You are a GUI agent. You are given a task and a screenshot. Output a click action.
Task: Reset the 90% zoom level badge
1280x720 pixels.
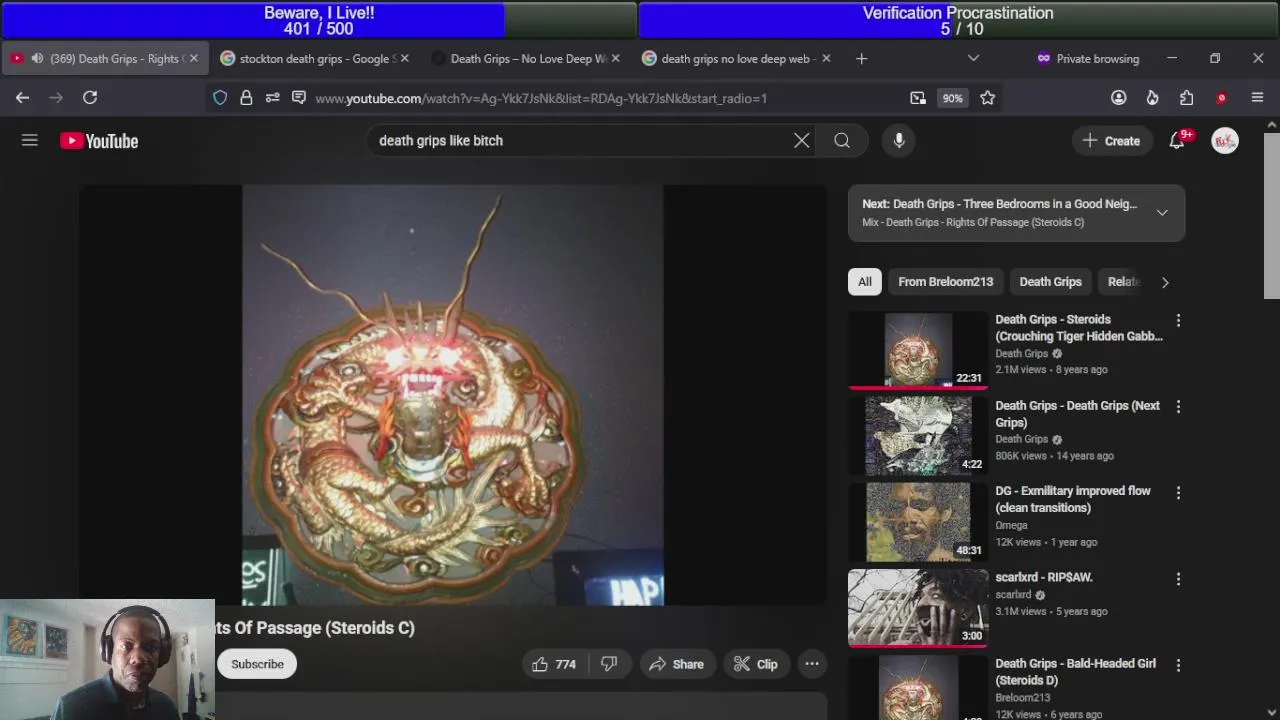pyautogui.click(x=952, y=98)
